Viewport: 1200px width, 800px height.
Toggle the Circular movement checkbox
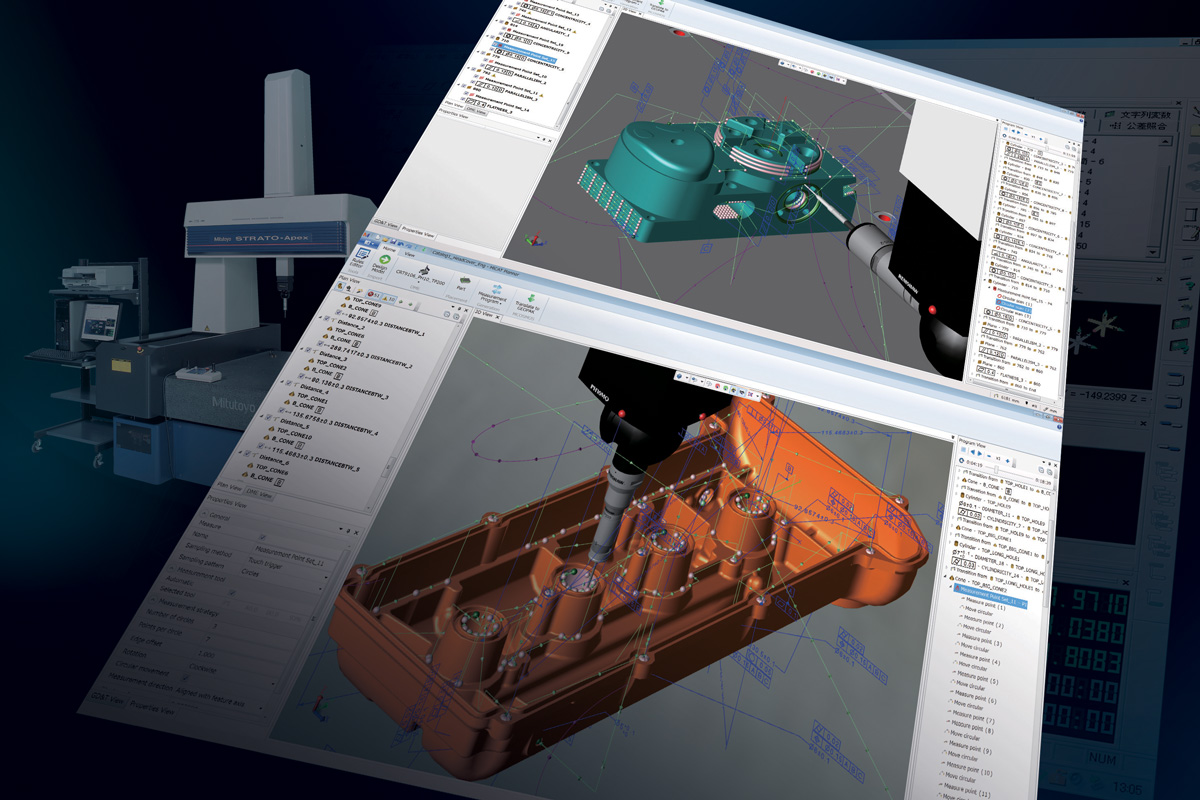pos(186,677)
